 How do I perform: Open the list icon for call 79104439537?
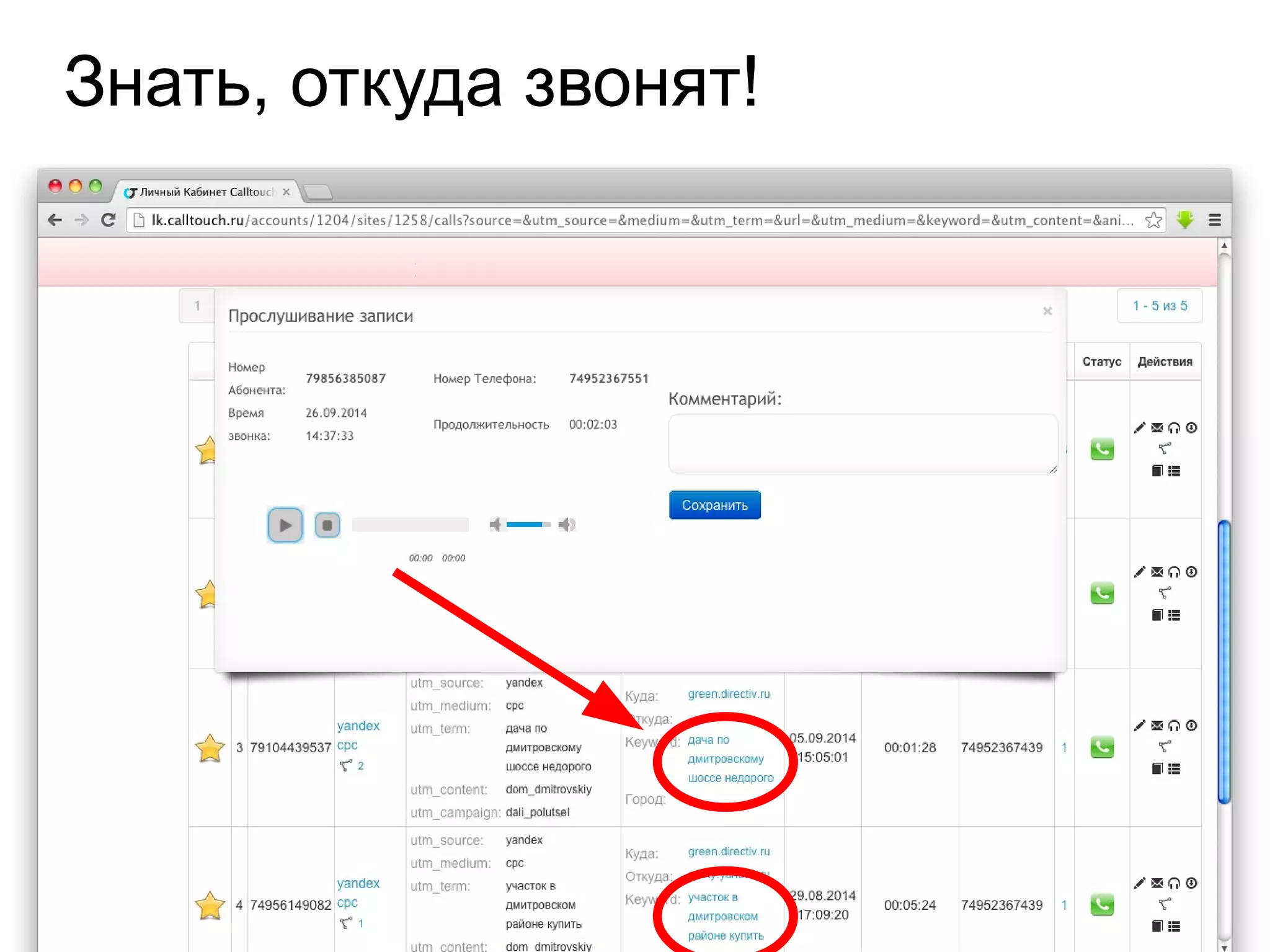coord(1174,768)
